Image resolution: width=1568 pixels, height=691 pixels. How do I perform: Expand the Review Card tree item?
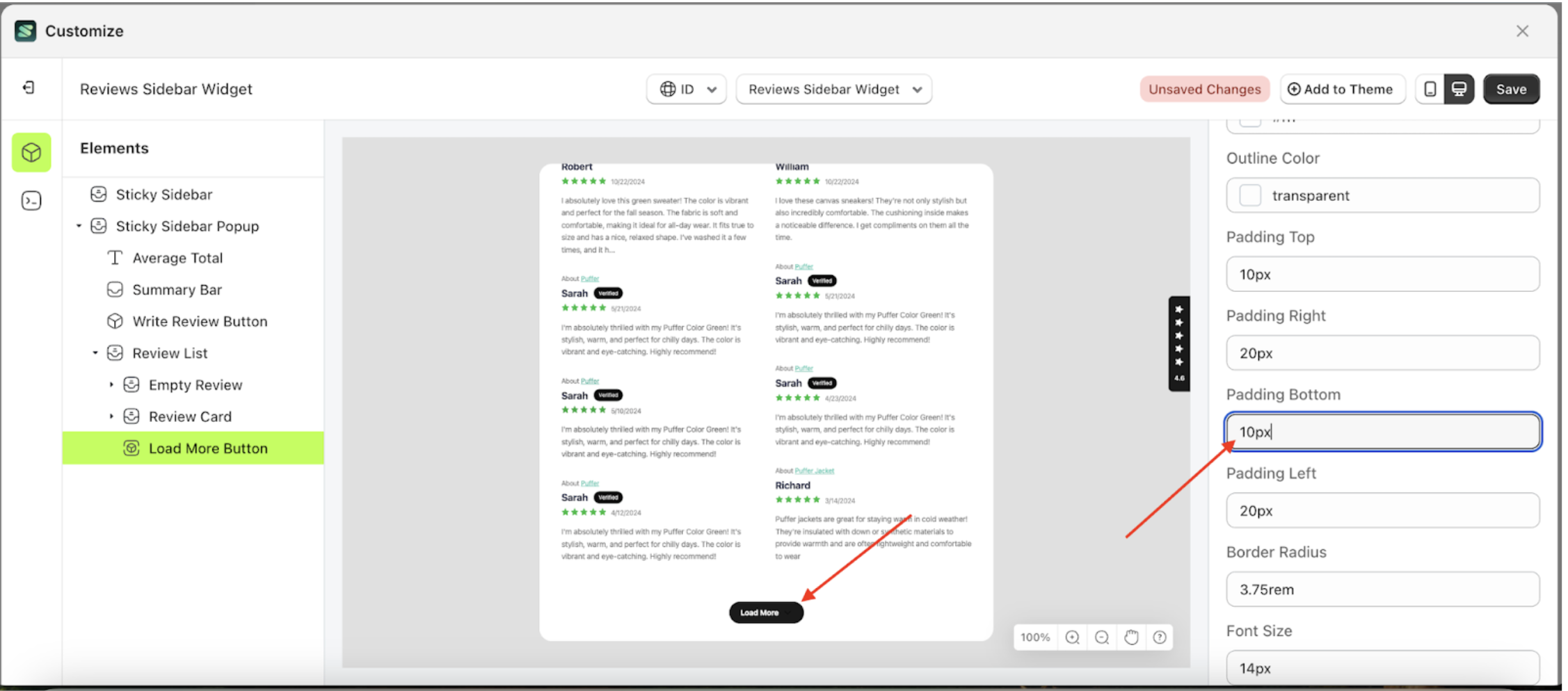tap(112, 416)
